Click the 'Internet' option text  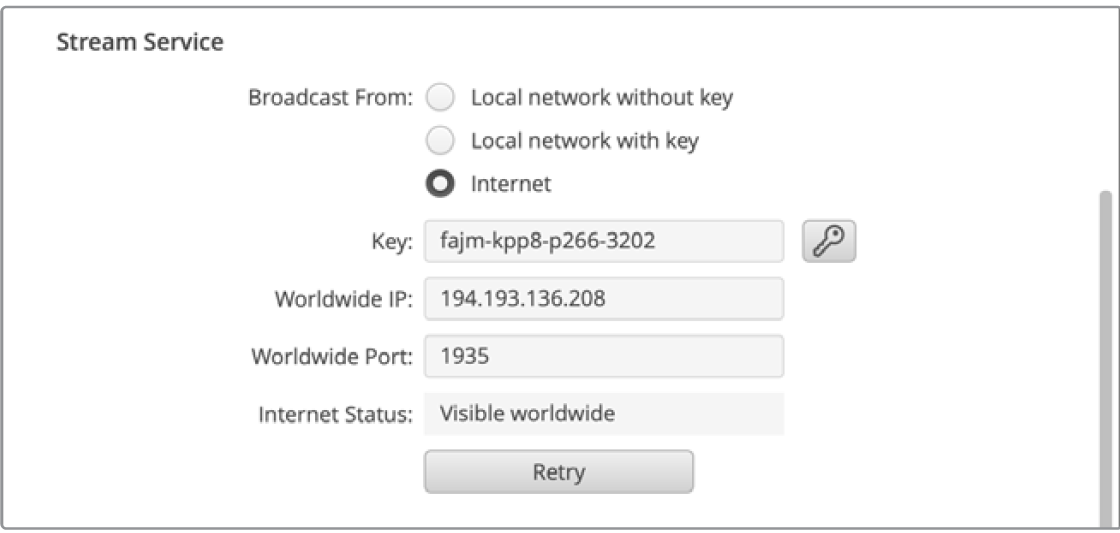(x=511, y=184)
